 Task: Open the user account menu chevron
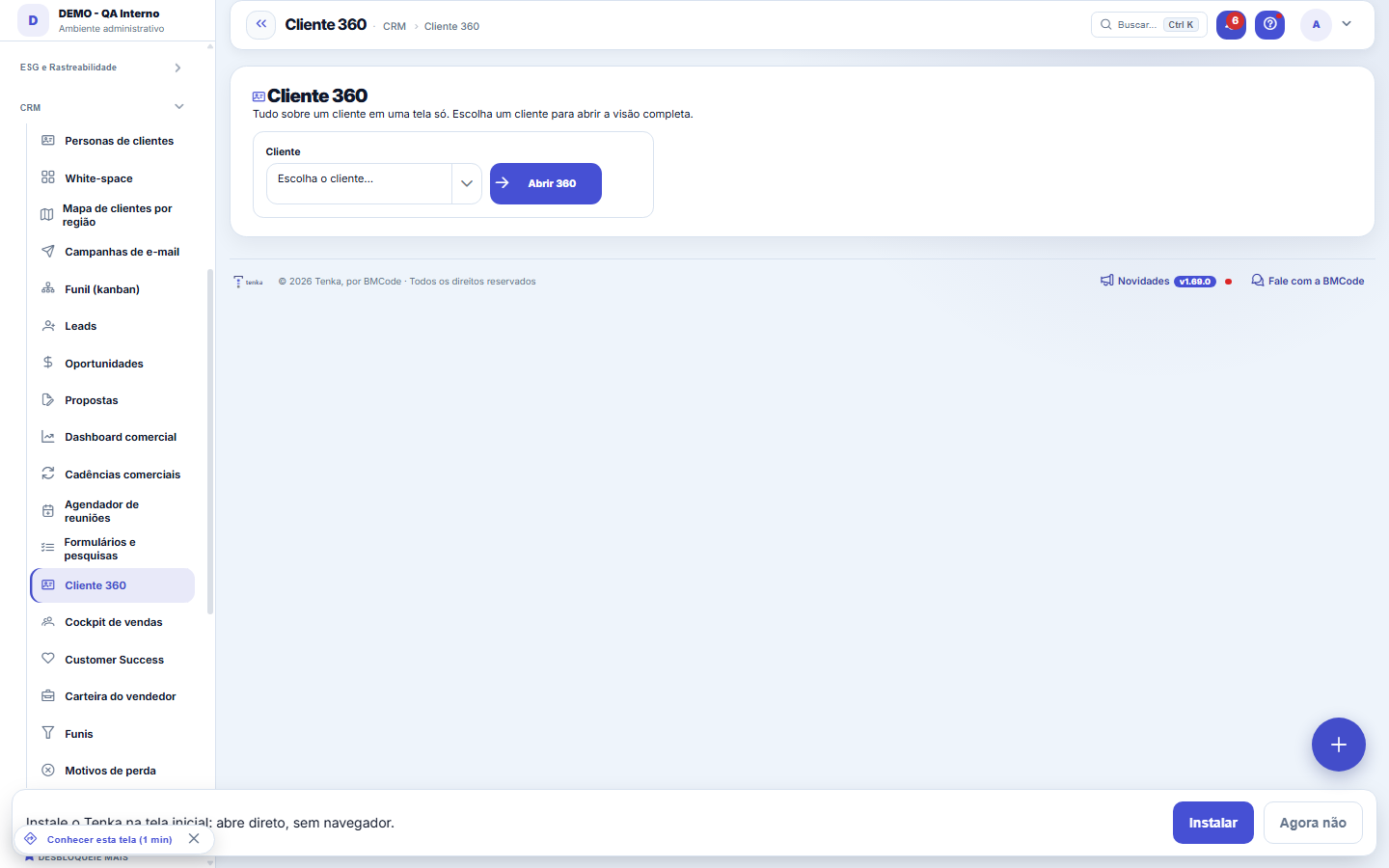(1347, 24)
